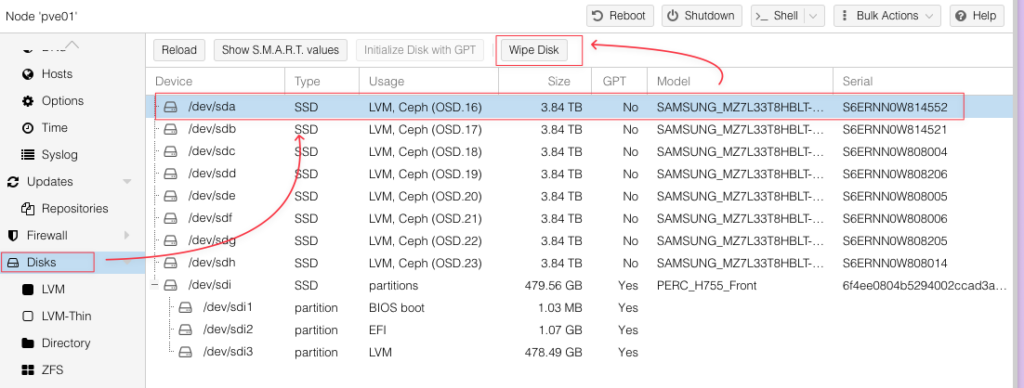Collapse the /dev/sdi partition tree
The height and width of the screenshot is (388, 1024).
click(x=154, y=285)
